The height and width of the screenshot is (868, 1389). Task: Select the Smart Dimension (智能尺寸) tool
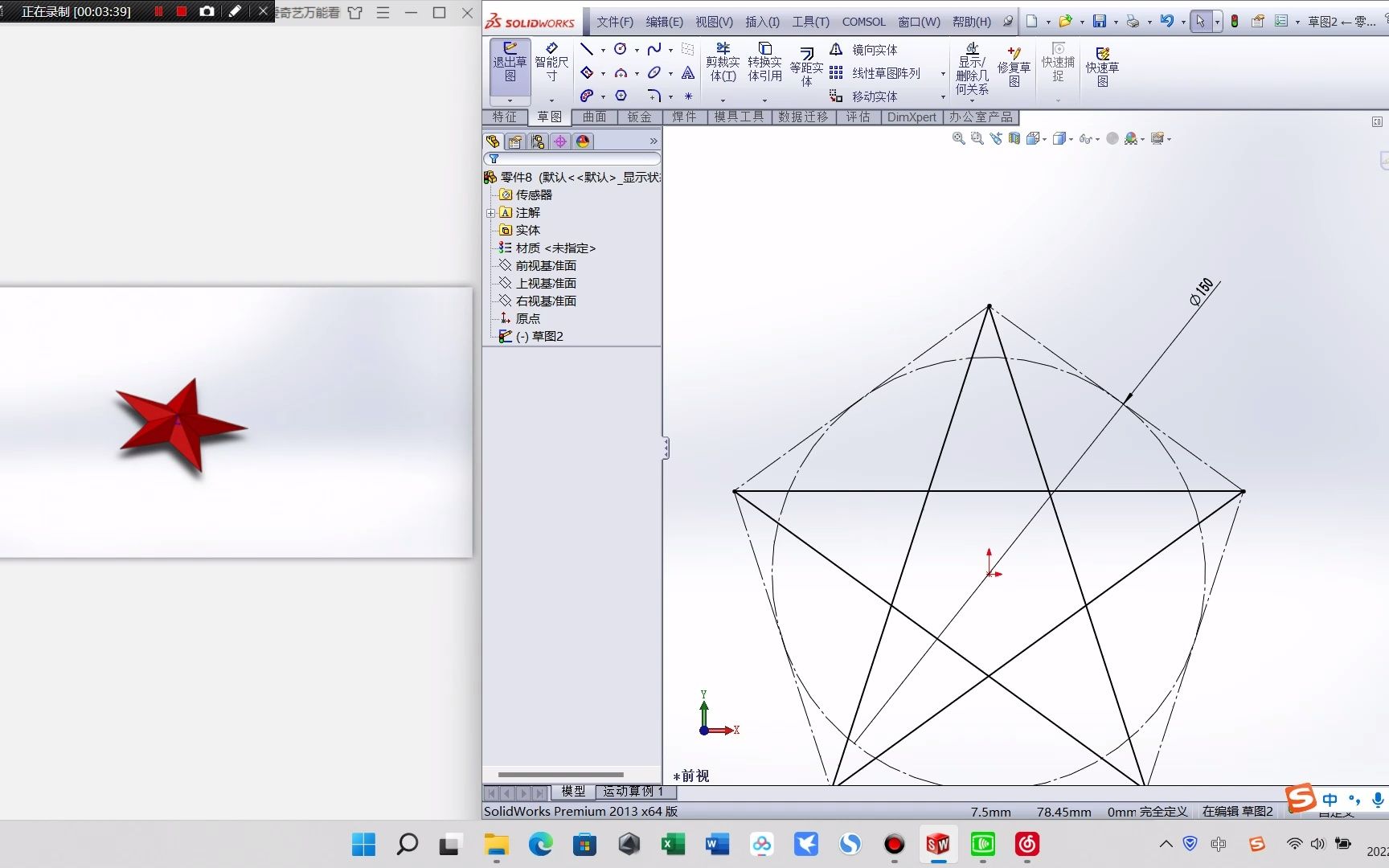point(551,64)
